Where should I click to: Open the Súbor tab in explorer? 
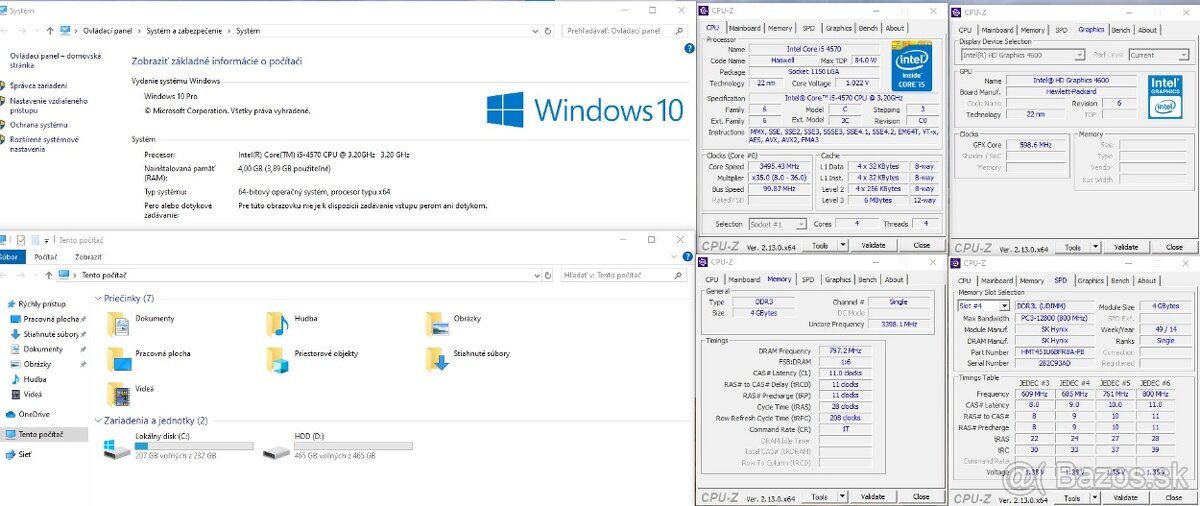pos(10,257)
